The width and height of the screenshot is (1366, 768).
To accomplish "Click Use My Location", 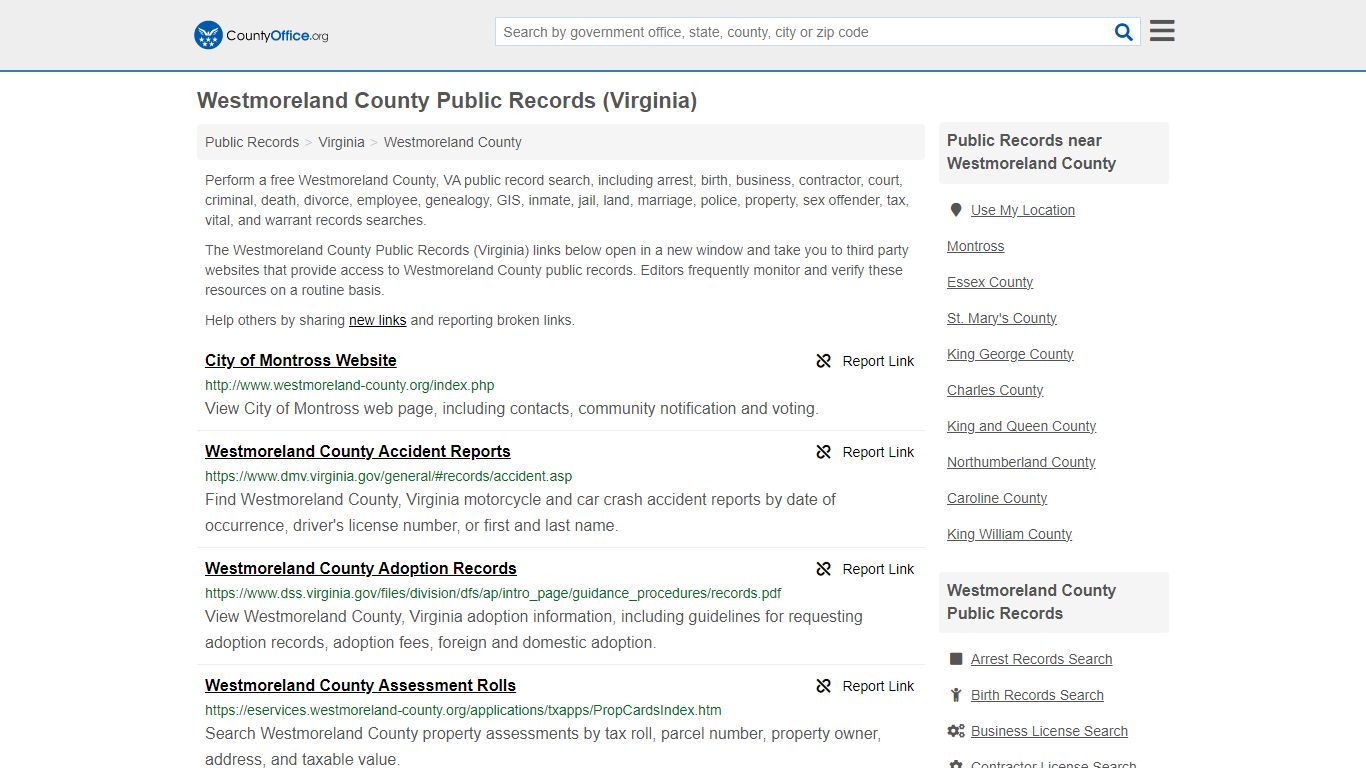I will pos(1023,210).
